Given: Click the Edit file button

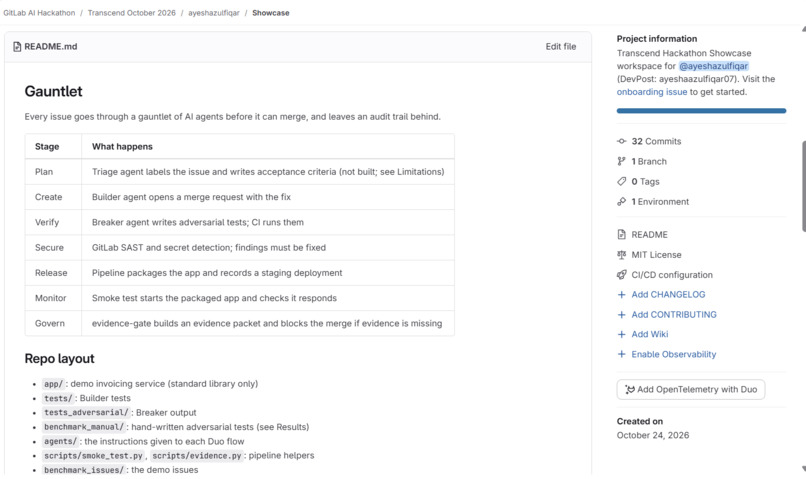Looking at the screenshot, I should [561, 47].
